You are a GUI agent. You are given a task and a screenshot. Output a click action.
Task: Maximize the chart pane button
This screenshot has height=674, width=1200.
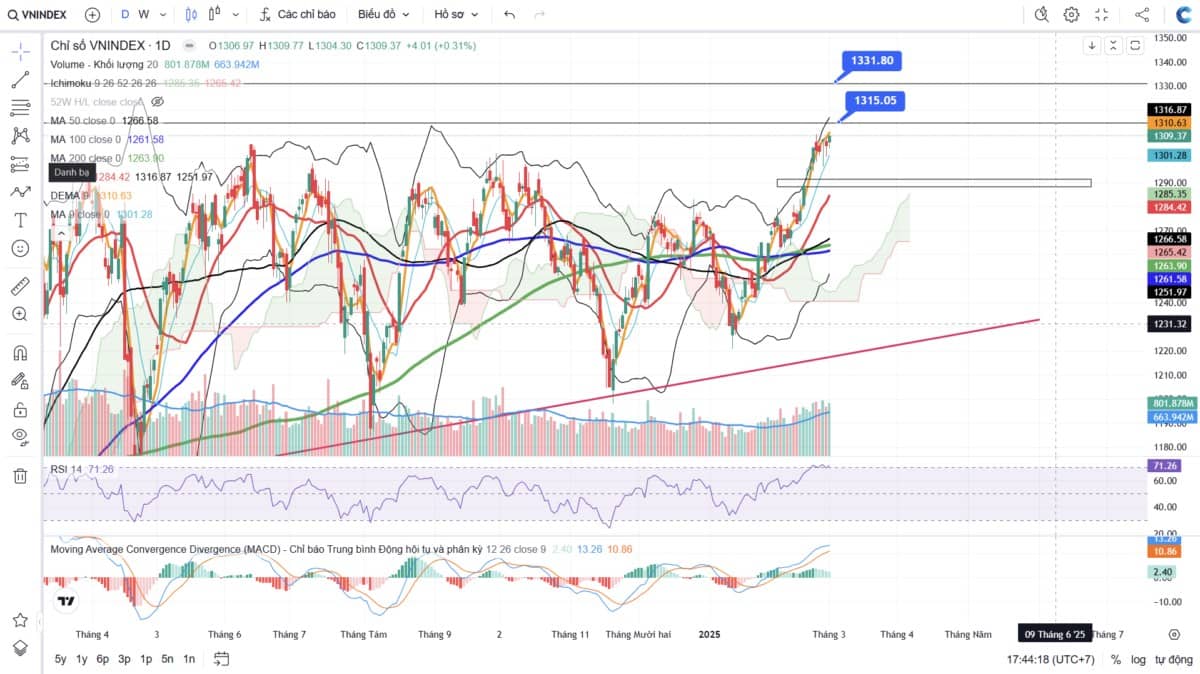[x=1136, y=46]
